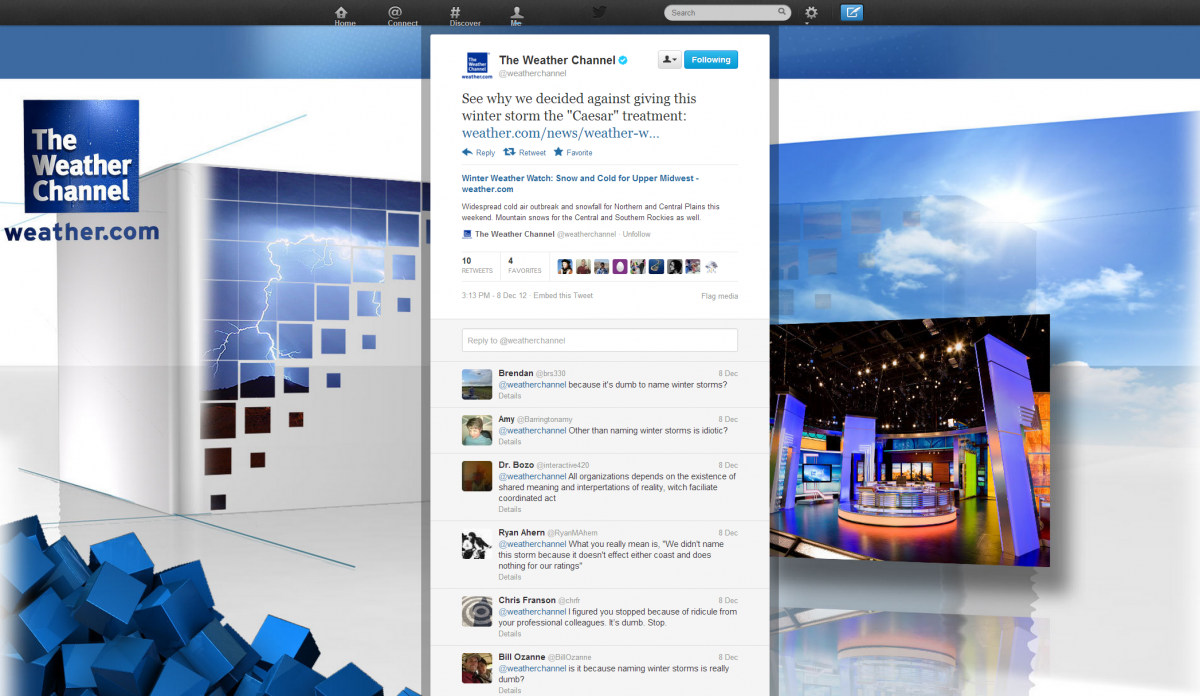Click the small Weather Channel logo in the card
Image resolution: width=1200 pixels, height=696 pixels.
[467, 234]
